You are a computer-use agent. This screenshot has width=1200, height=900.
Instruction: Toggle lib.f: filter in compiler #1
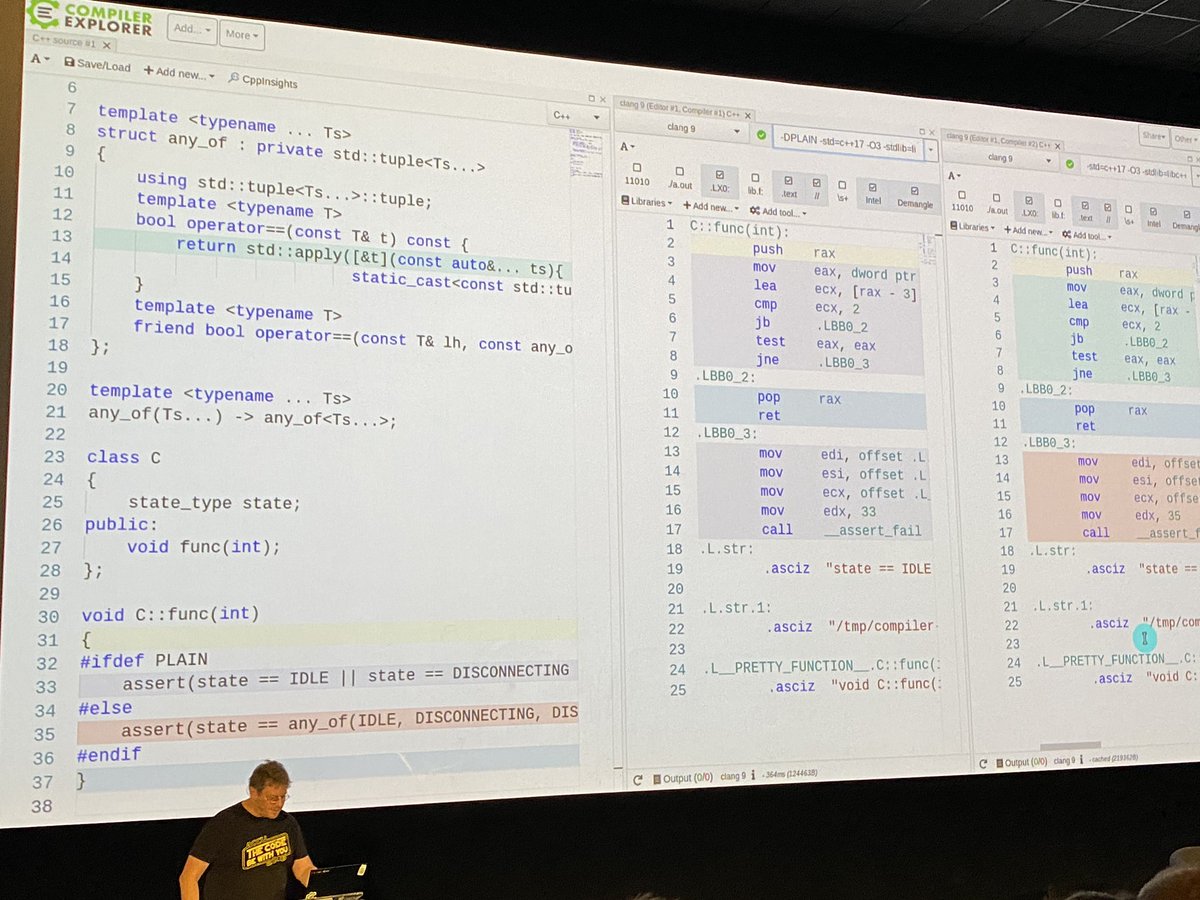click(756, 182)
